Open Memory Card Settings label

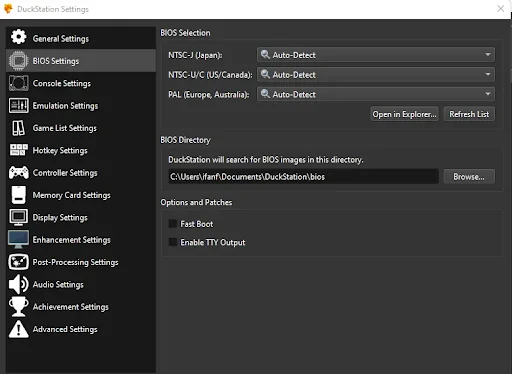pos(71,195)
